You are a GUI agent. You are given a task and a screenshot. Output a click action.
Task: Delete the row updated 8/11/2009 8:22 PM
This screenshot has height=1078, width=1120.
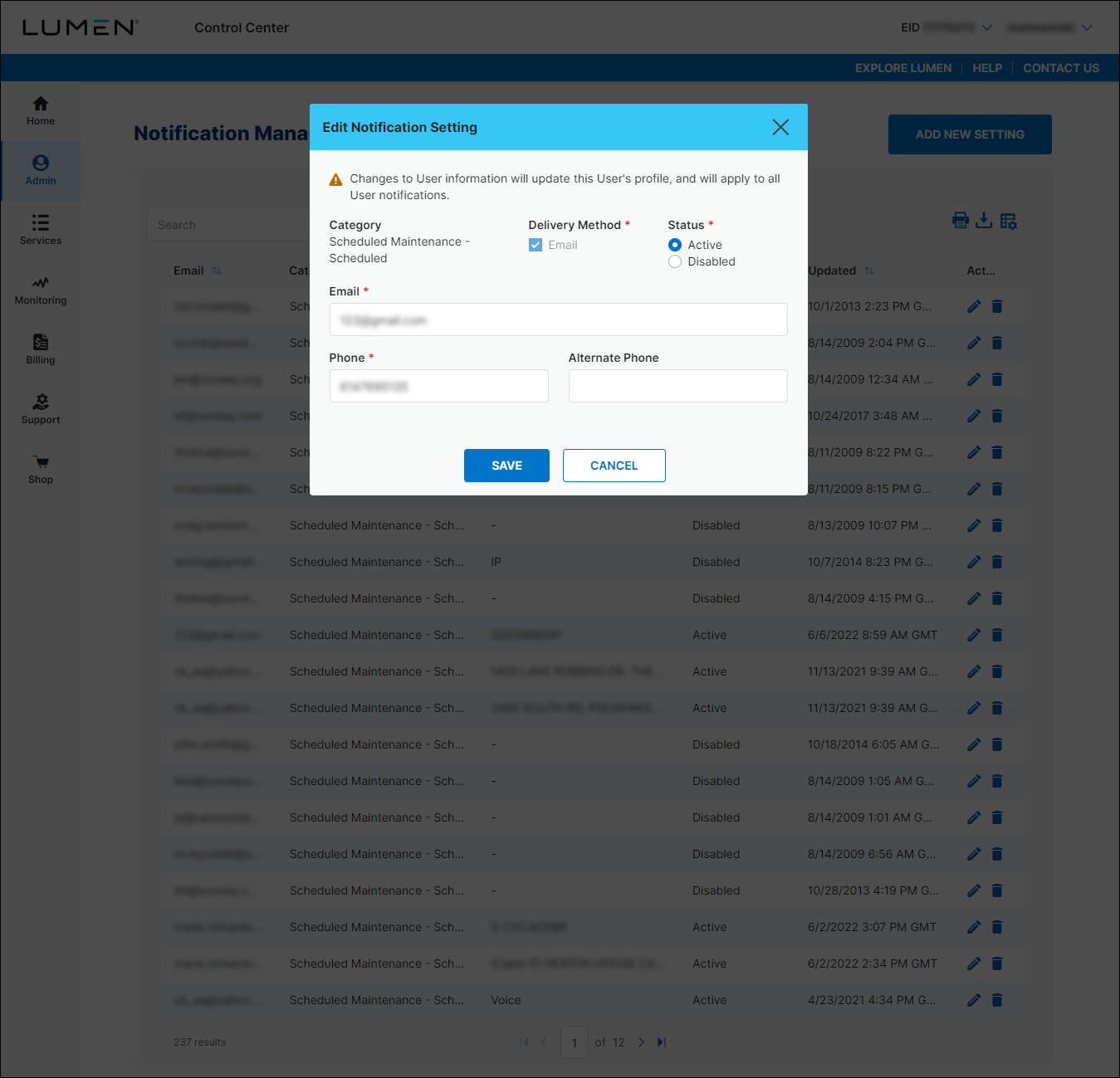[997, 452]
